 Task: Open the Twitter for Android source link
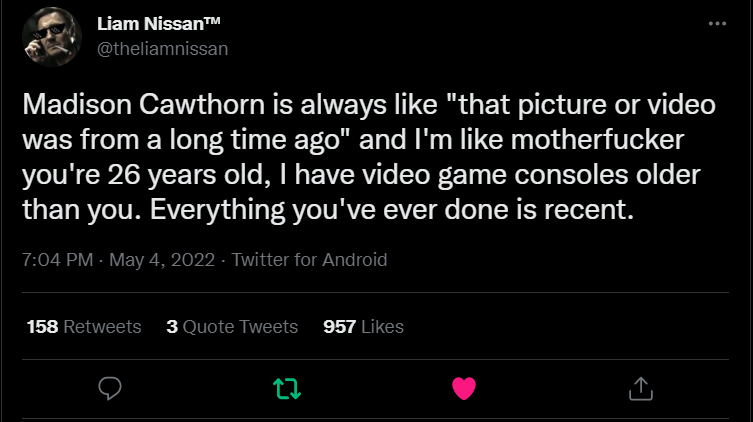pyautogui.click(x=309, y=260)
